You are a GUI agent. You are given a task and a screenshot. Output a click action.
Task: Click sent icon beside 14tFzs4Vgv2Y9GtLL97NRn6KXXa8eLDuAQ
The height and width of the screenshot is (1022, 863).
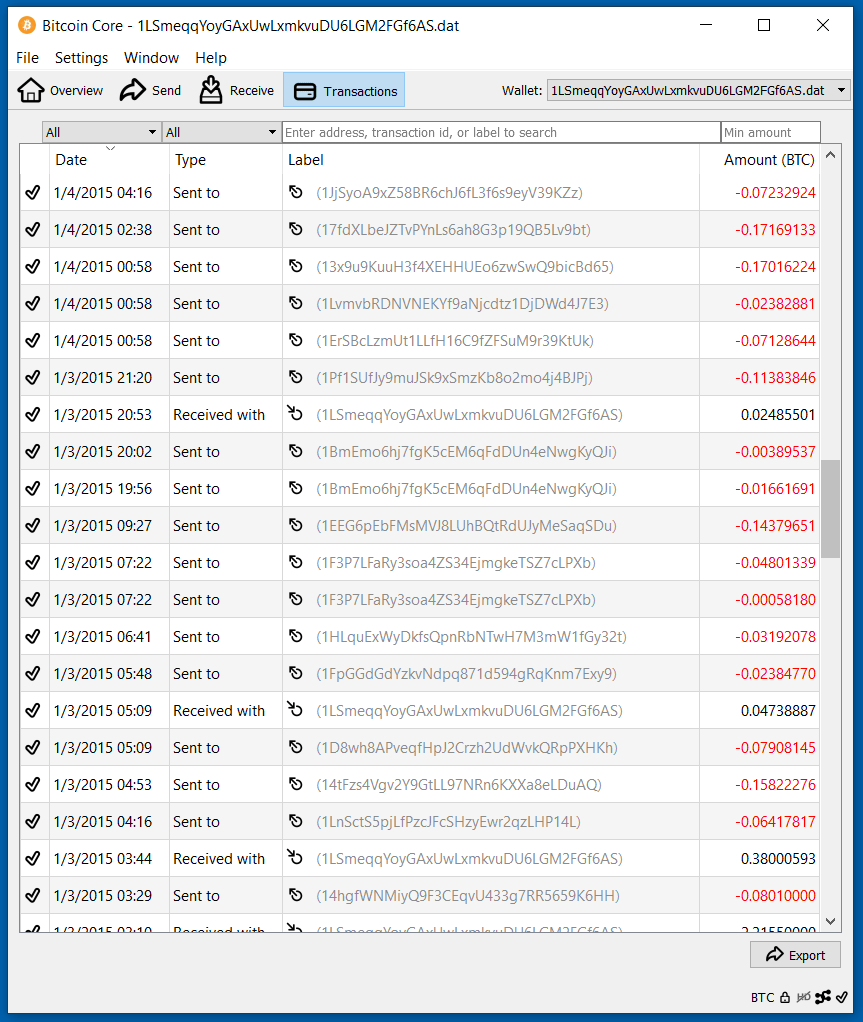296,783
